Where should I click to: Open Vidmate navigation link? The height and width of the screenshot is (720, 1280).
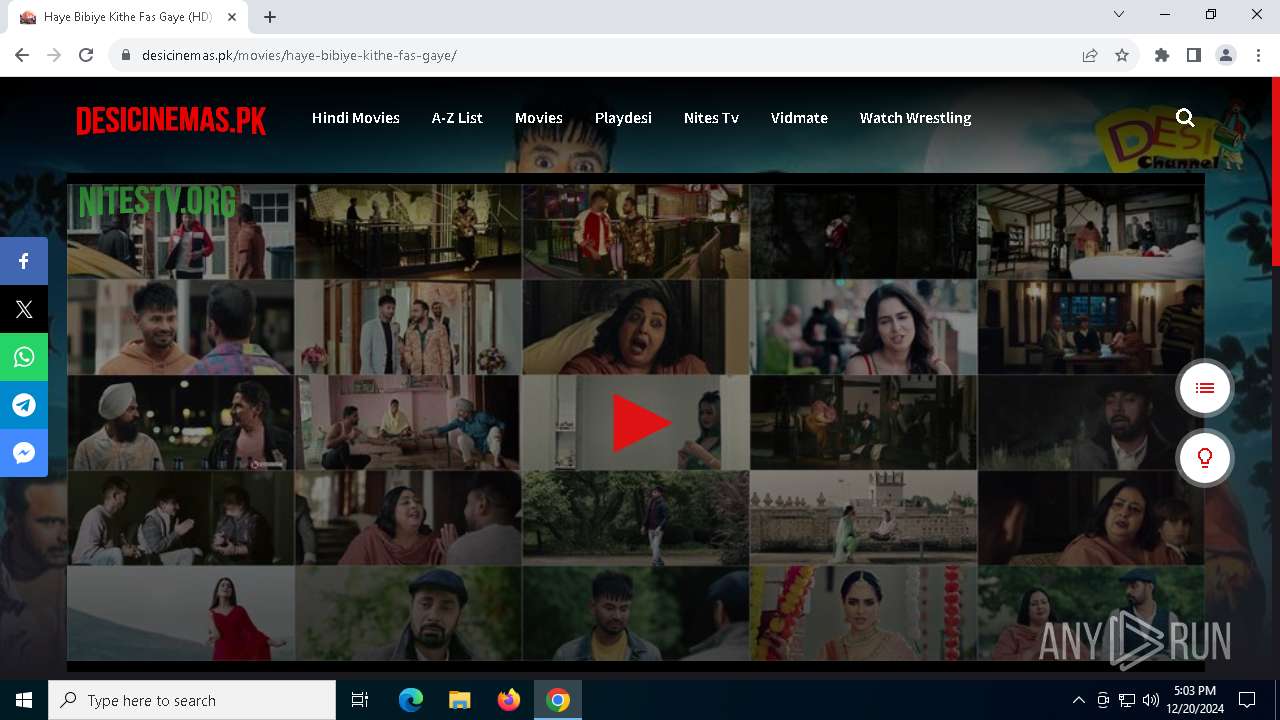[799, 118]
